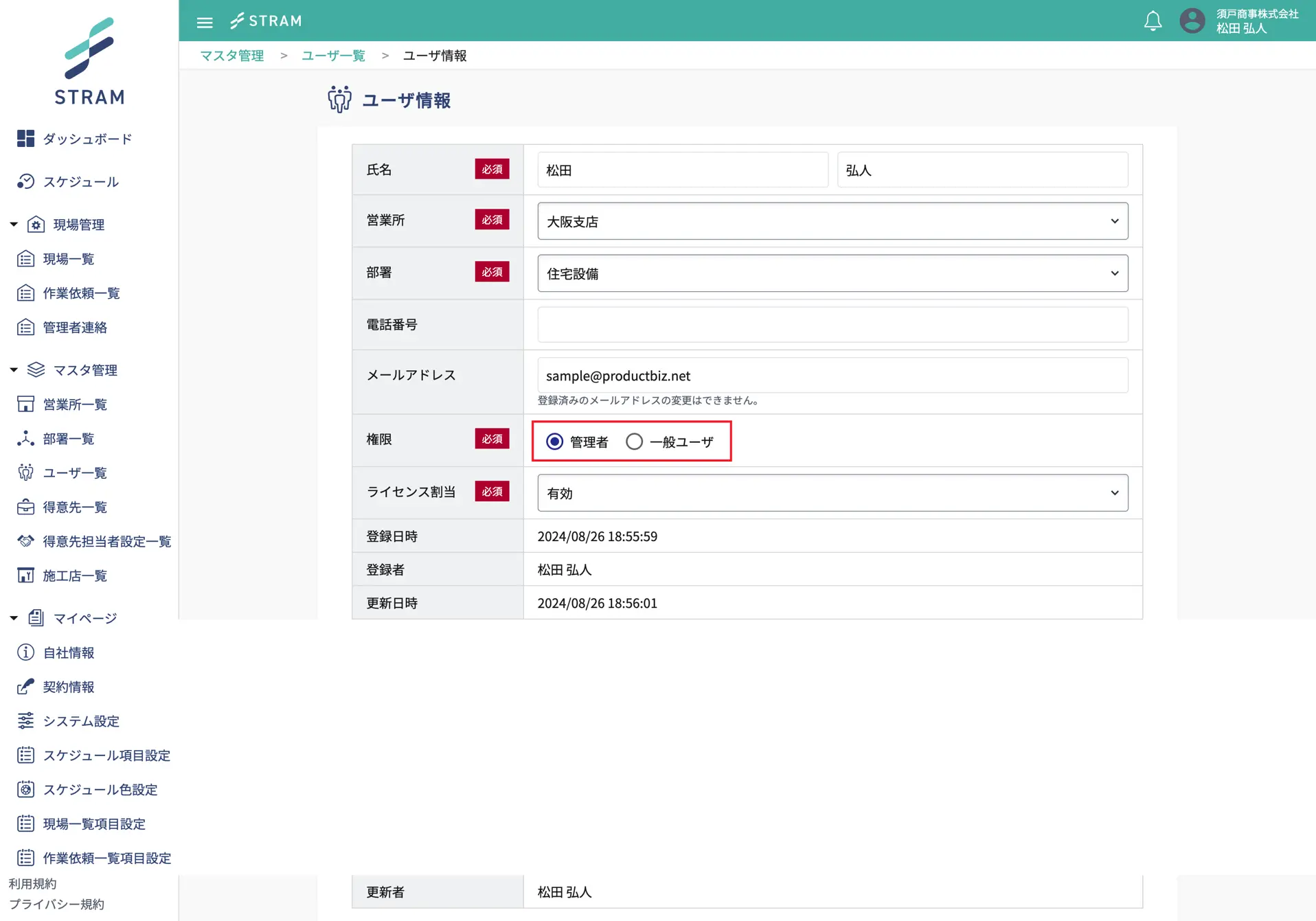Screen dimensions: 1316x921
Task: Click the ユーザ一覧 breadcrumb link
Action: tap(333, 56)
